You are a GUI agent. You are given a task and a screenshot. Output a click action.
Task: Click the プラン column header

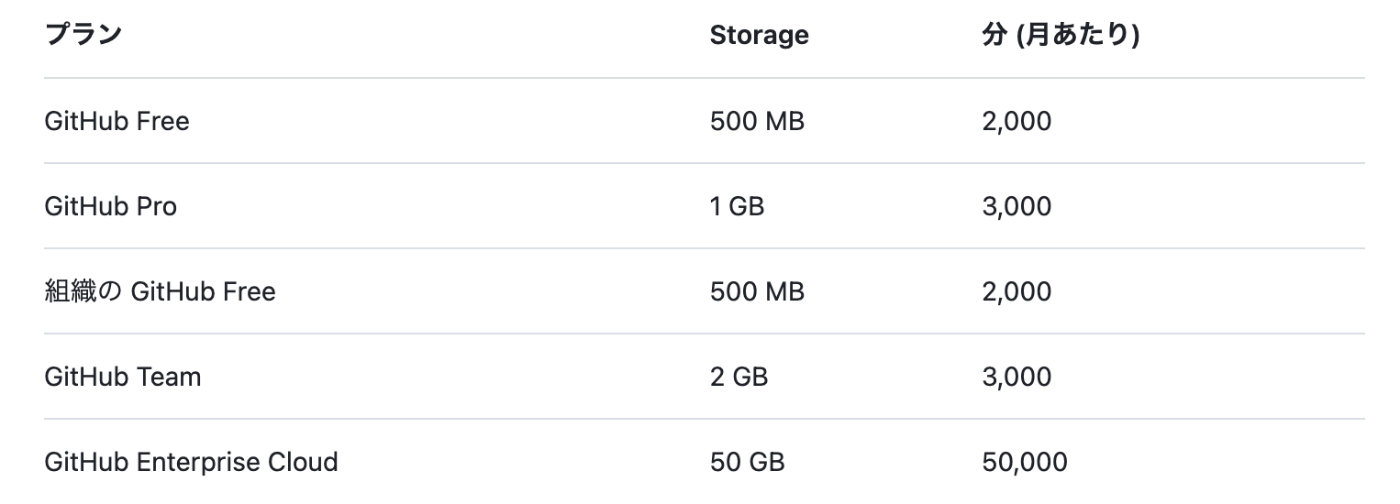pos(83,35)
